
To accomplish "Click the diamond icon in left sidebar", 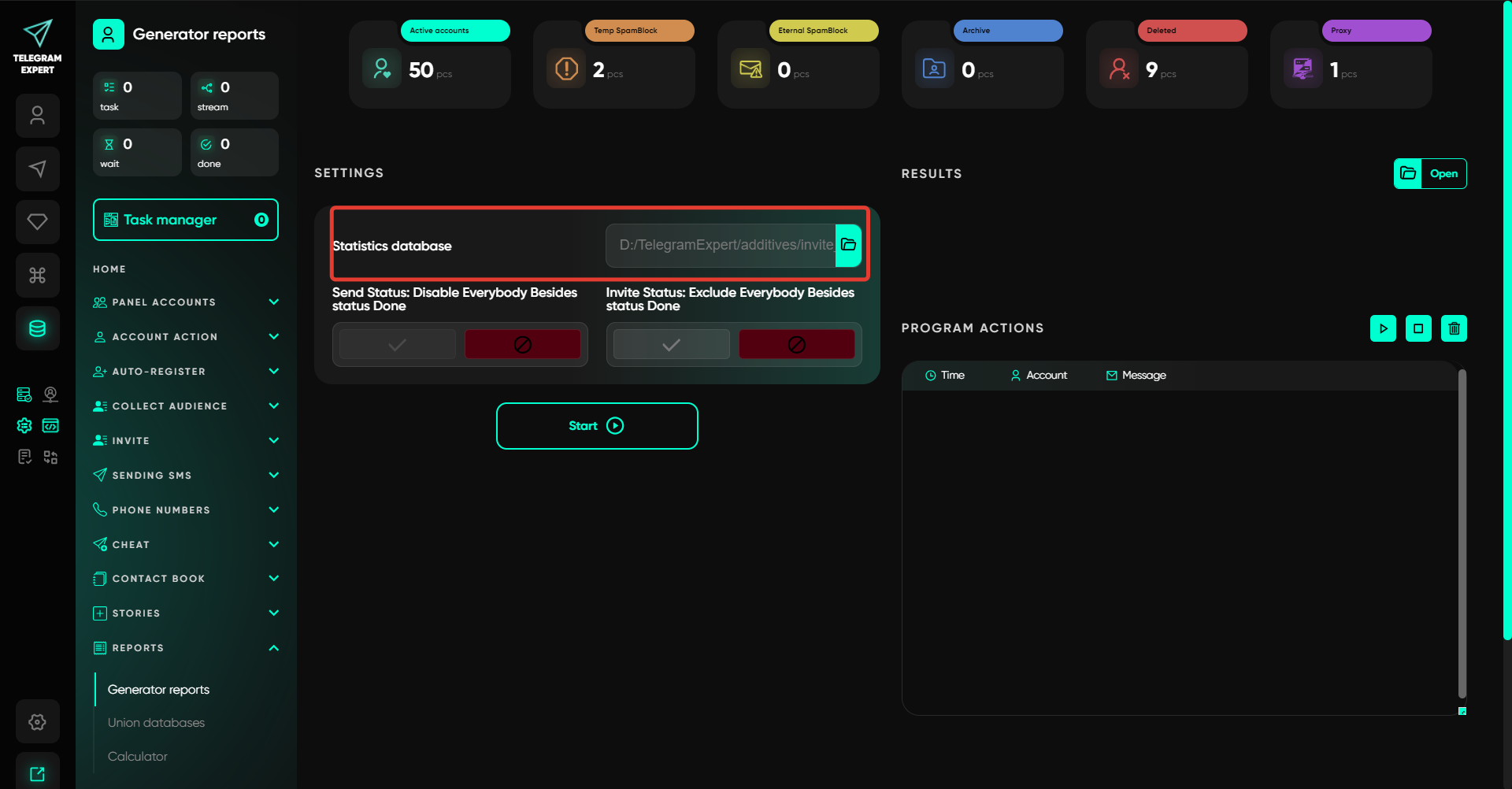I will pyautogui.click(x=37, y=222).
